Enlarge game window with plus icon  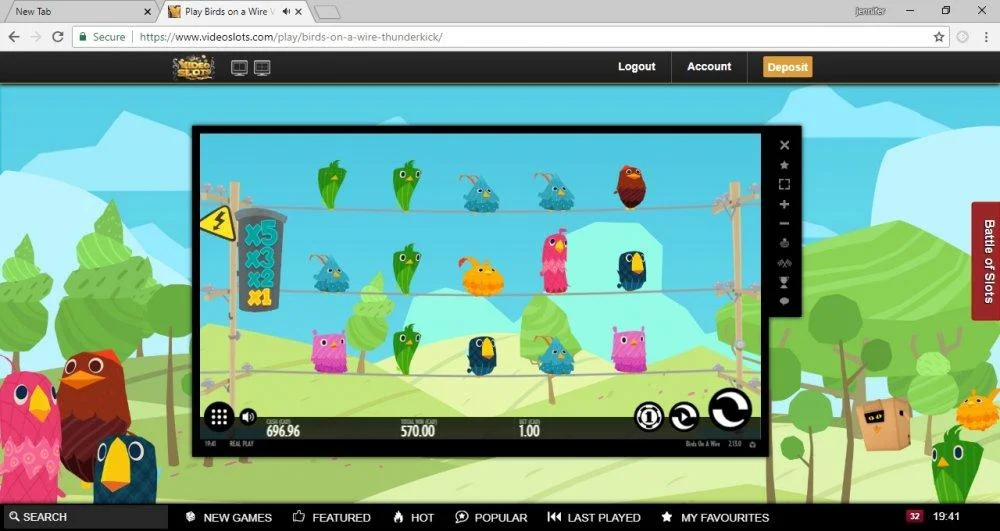click(x=784, y=204)
